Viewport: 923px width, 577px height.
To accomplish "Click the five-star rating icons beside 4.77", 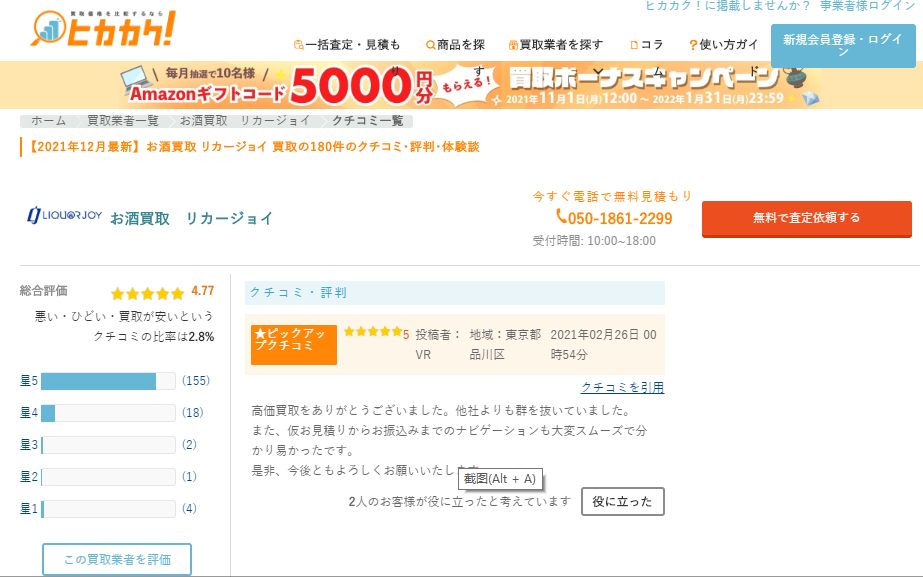I will [x=148, y=293].
